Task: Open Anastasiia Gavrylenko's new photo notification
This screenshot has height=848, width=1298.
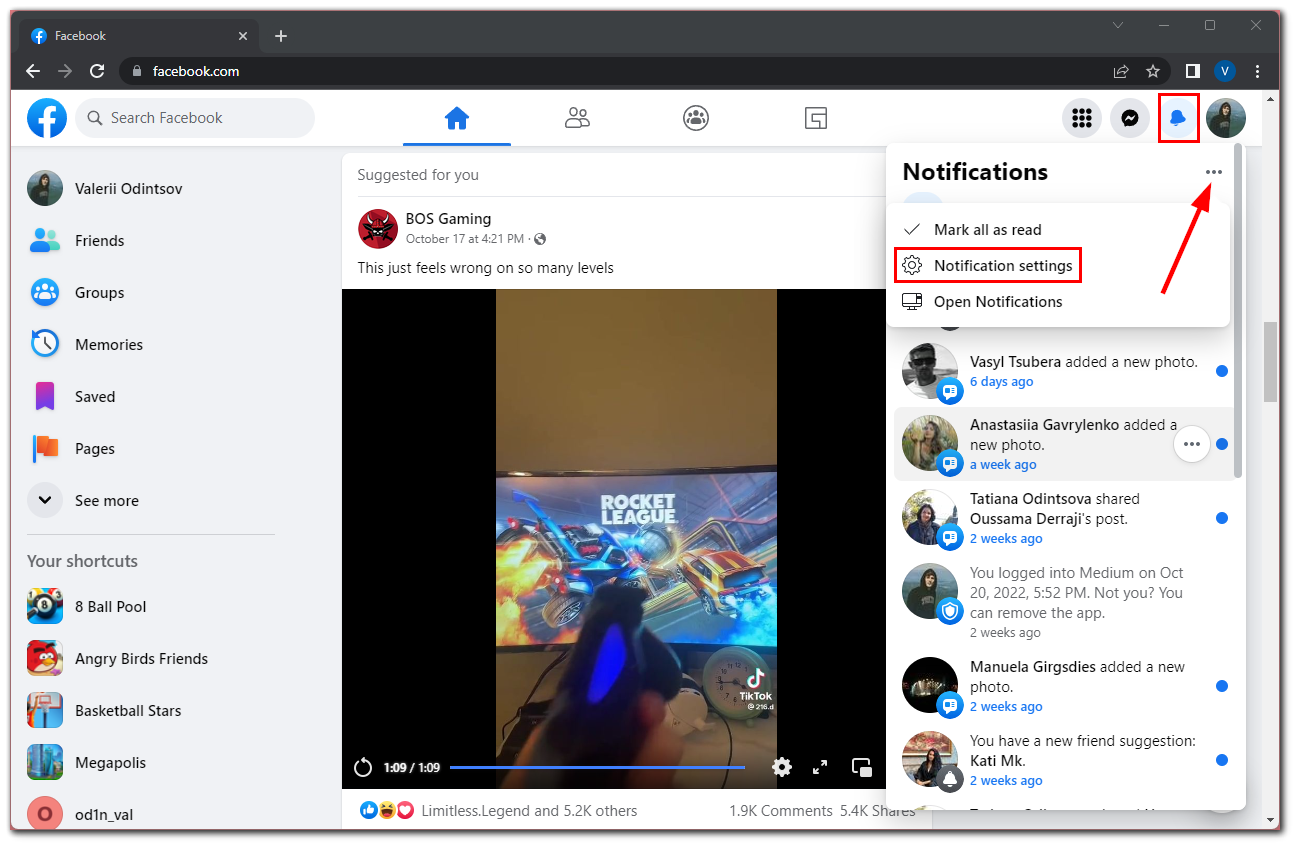Action: click(x=1064, y=444)
